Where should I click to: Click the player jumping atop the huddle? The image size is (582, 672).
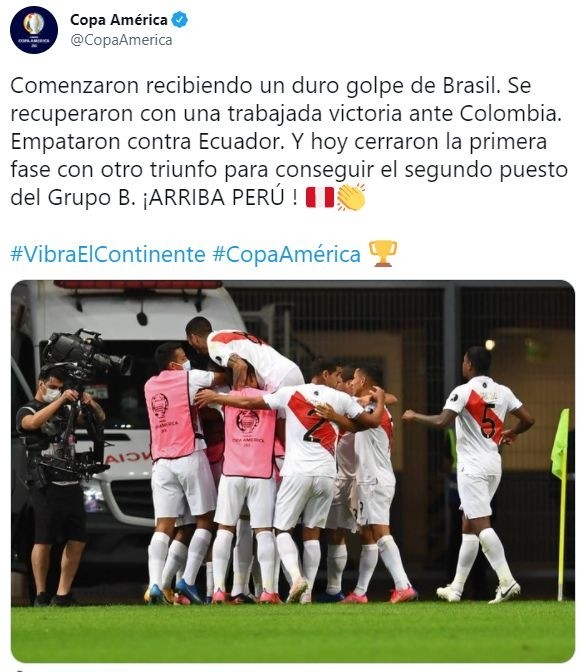[x=244, y=354]
